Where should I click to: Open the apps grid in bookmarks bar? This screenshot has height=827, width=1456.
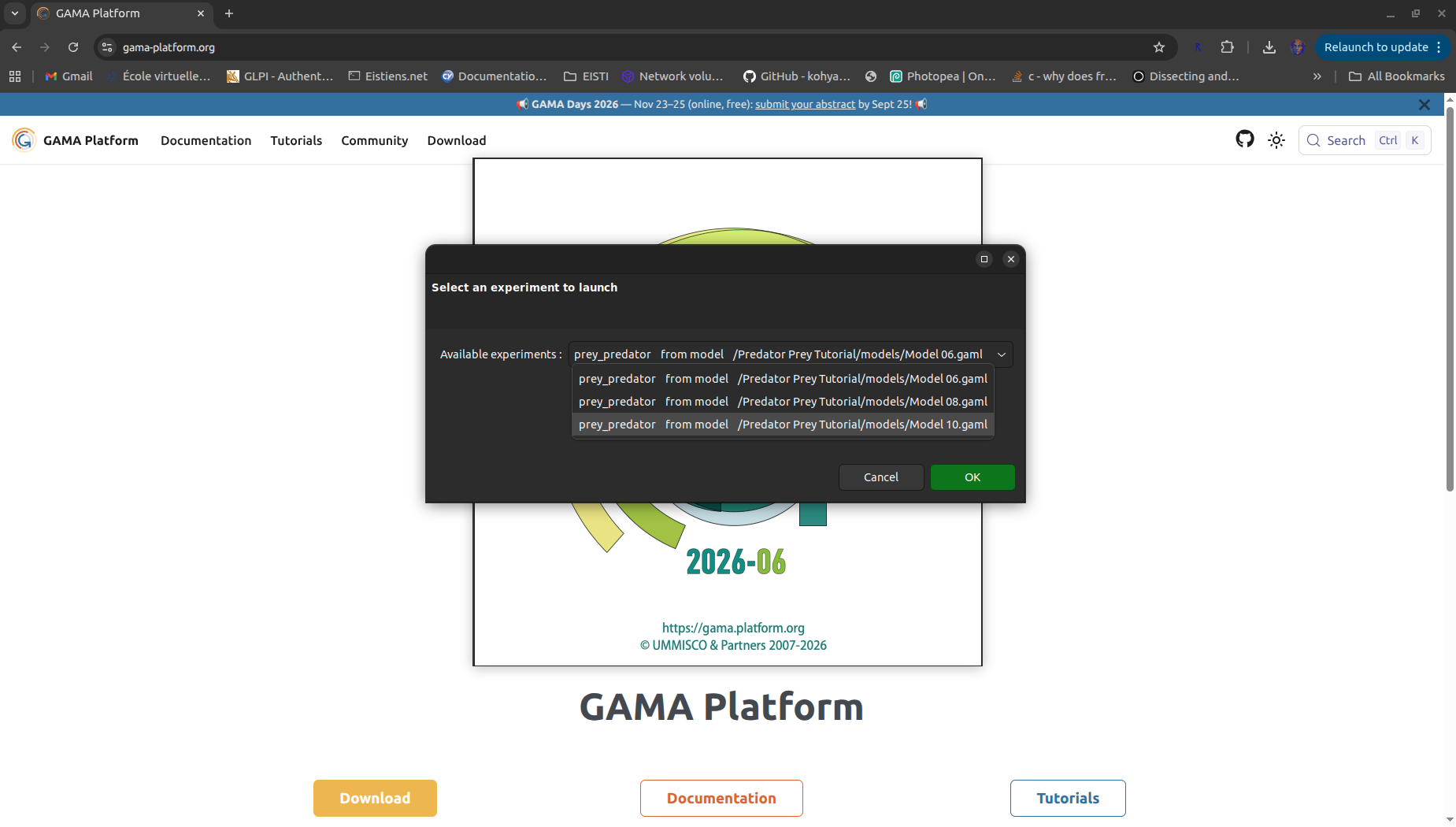(14, 76)
